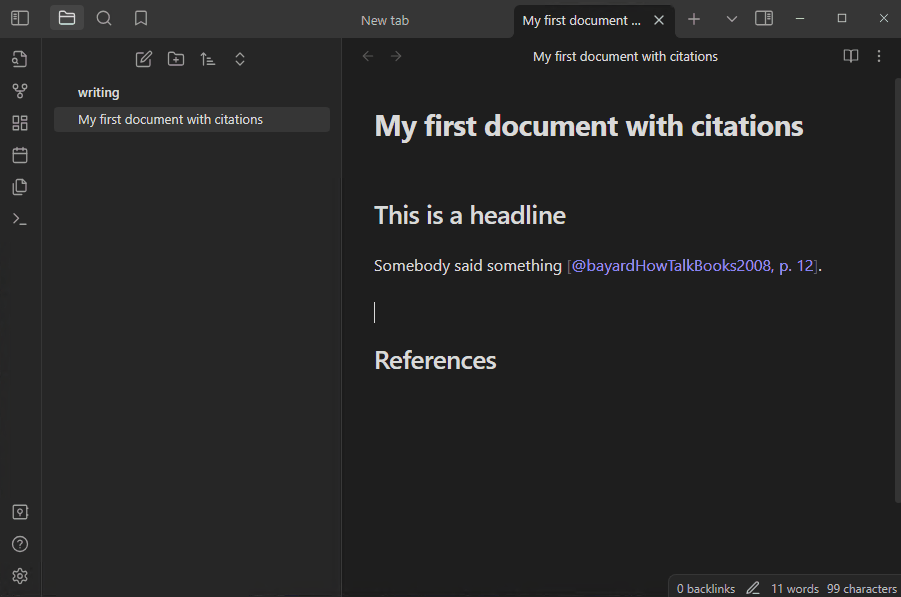901x597 pixels.
Task: Click the '99 characters' status entry
Action: (x=861, y=589)
